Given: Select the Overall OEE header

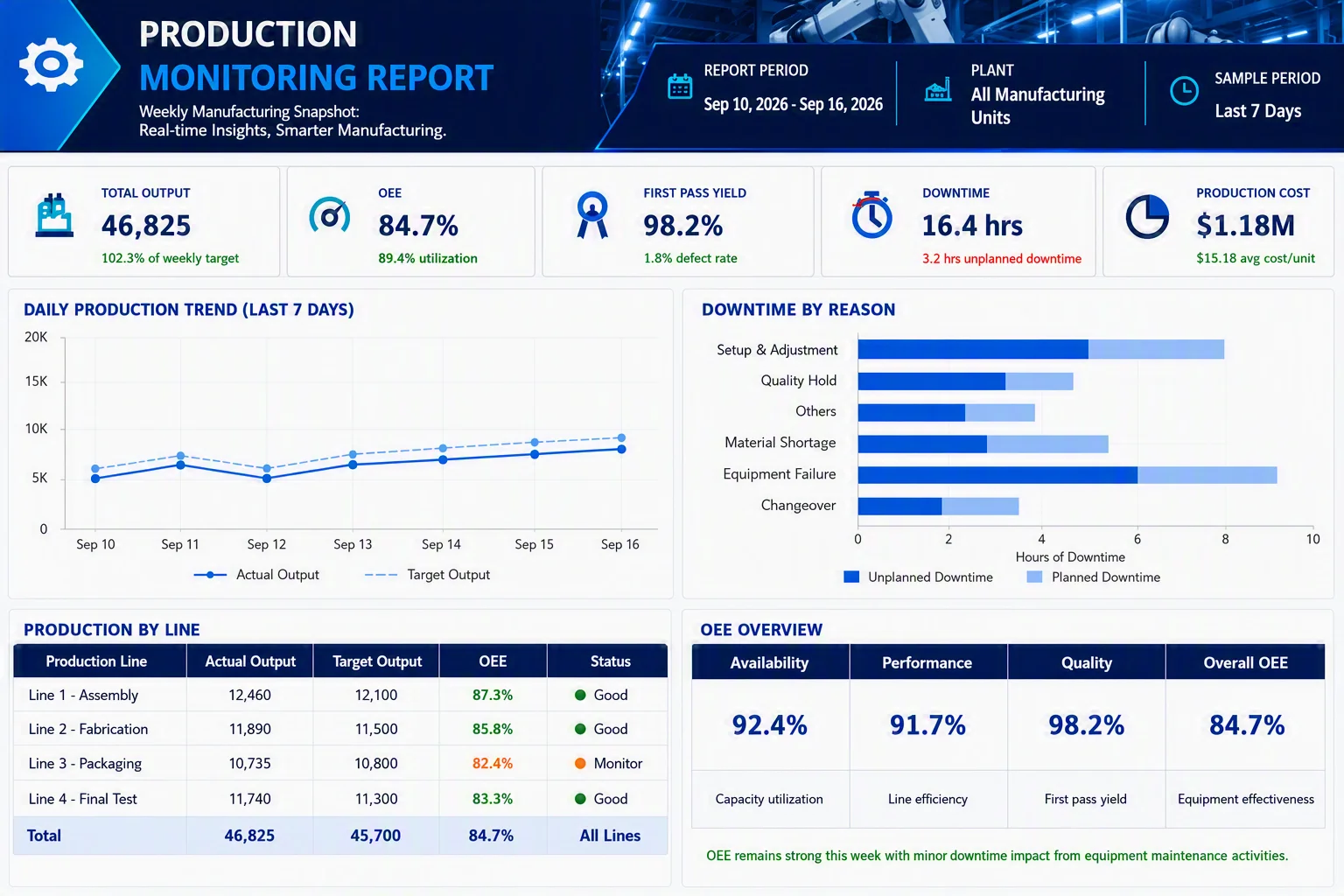Looking at the screenshot, I should (x=1246, y=662).
